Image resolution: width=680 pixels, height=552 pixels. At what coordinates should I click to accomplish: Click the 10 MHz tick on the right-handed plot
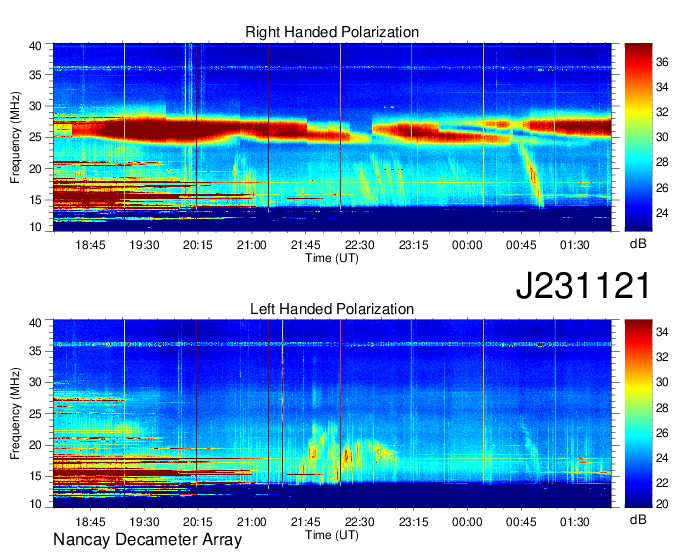tap(35, 227)
